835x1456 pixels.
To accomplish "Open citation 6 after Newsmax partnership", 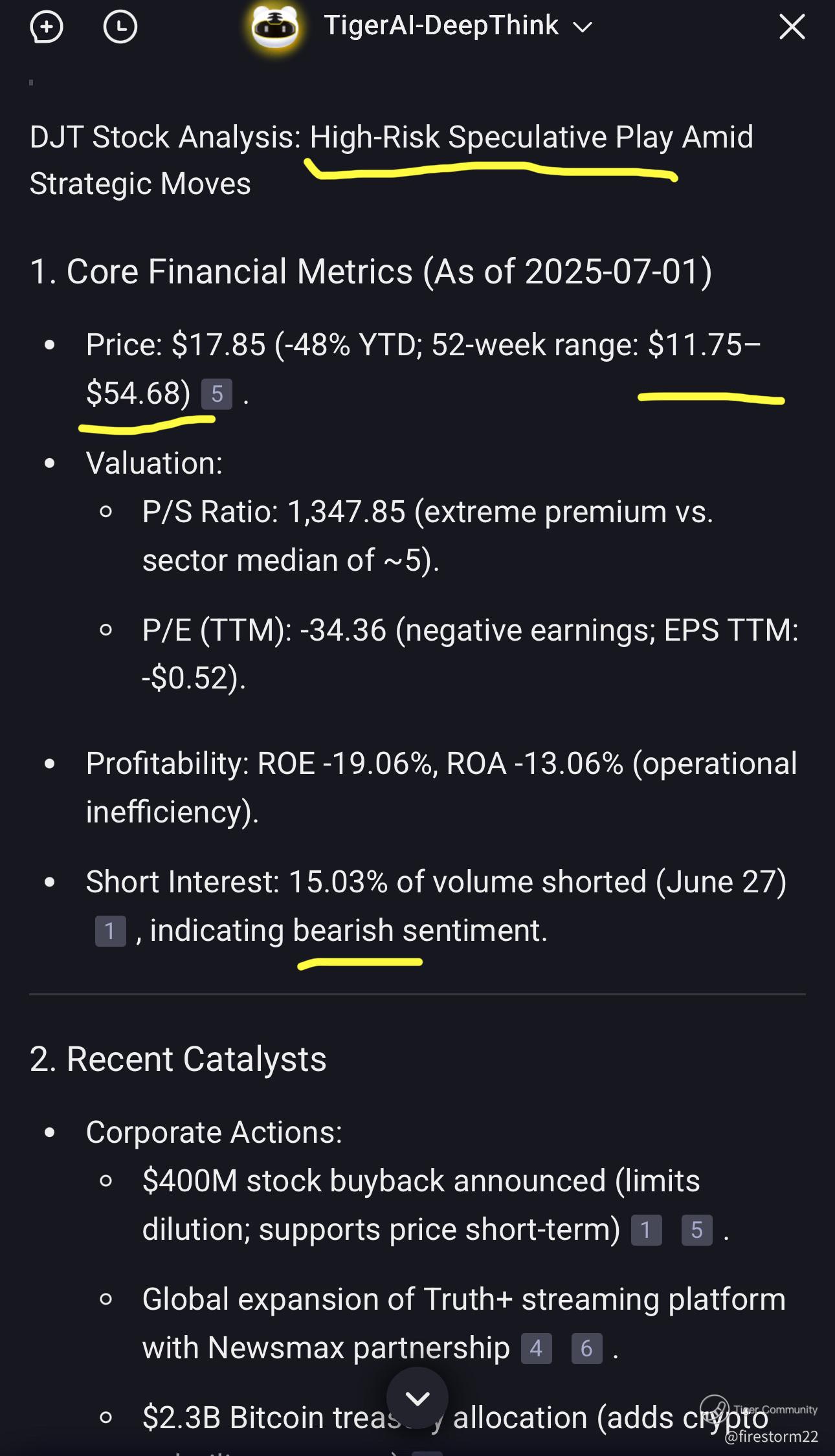I will coord(586,1349).
